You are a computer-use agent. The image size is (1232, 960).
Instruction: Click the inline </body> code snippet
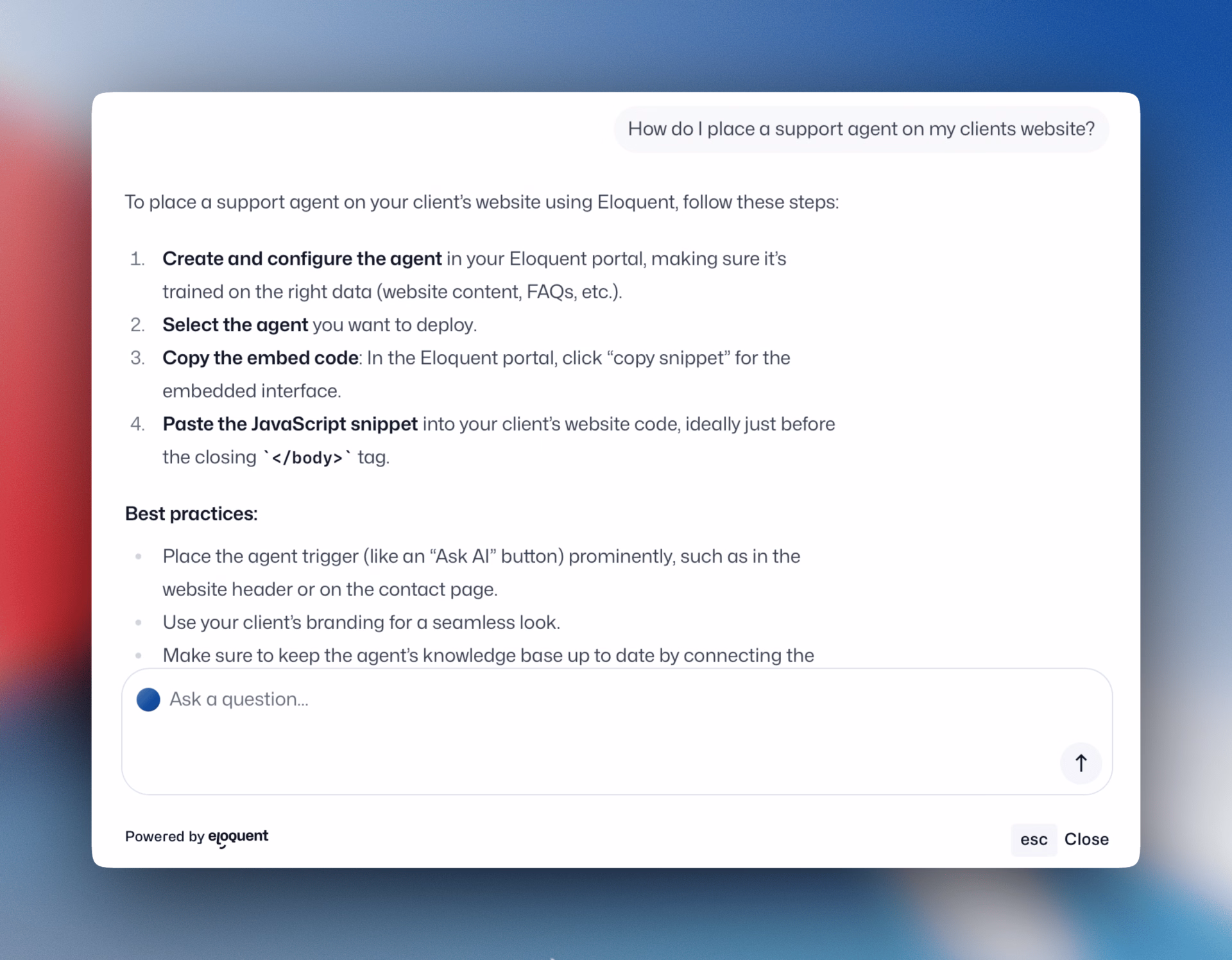pos(307,458)
